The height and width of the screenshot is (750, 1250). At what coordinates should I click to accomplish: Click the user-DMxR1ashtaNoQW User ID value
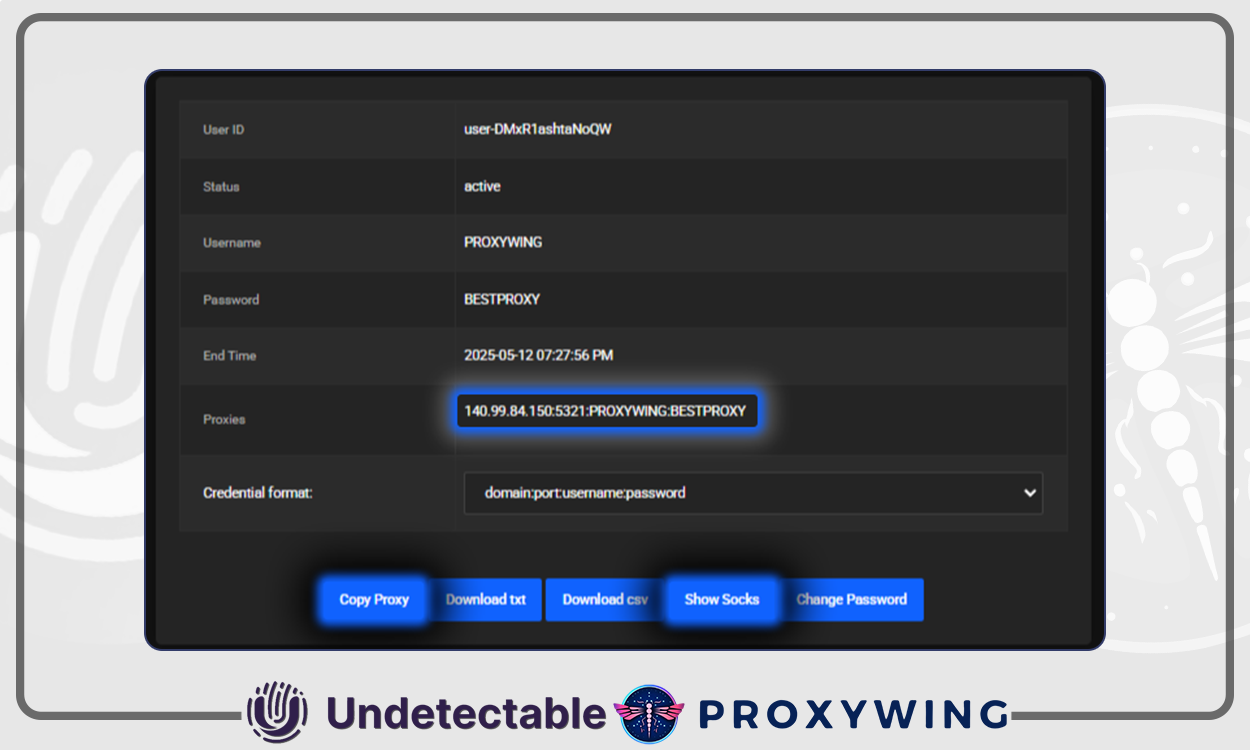pyautogui.click(x=537, y=130)
